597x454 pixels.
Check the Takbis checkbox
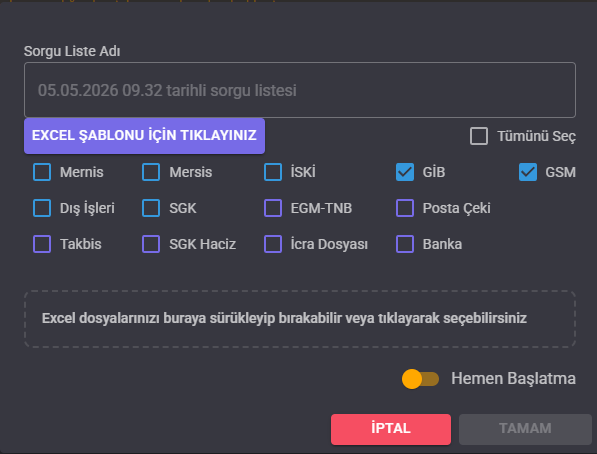[42, 244]
